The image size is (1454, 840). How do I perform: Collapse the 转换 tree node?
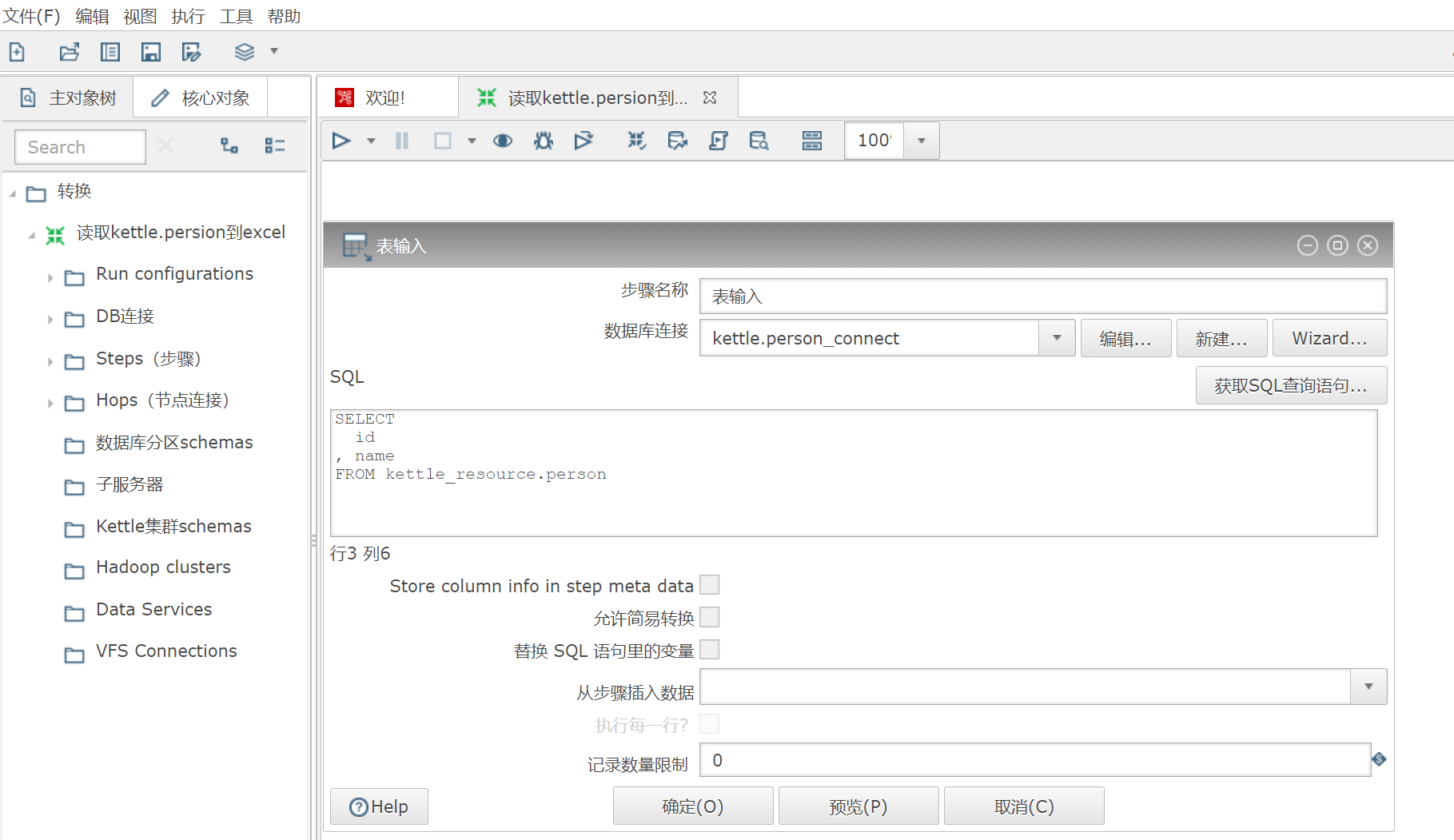coord(13,193)
